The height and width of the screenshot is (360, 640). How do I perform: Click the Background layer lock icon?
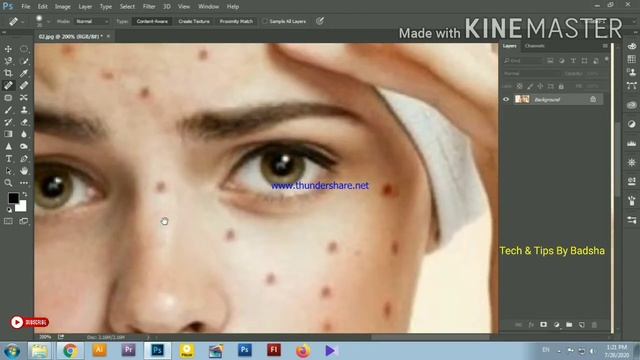tap(593, 99)
